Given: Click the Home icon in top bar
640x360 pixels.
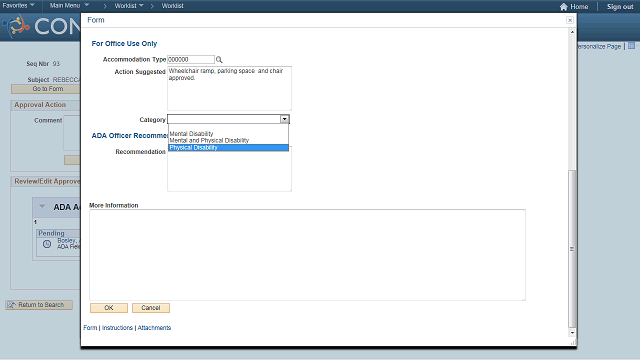Looking at the screenshot, I should point(564,7).
